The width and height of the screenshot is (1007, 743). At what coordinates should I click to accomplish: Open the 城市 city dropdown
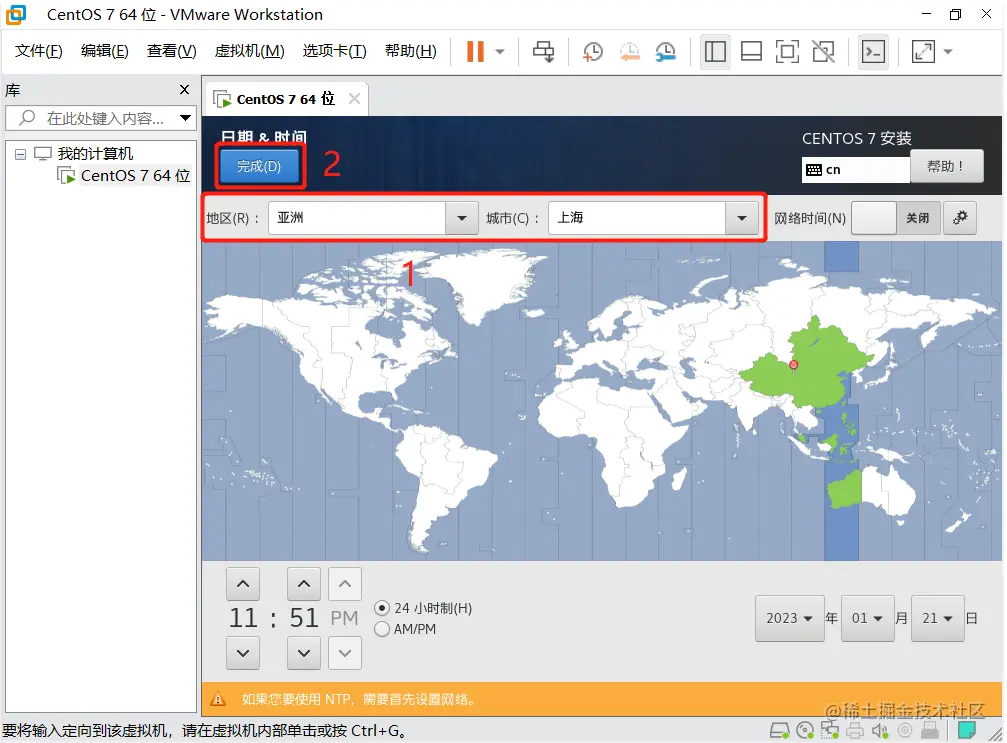(743, 217)
